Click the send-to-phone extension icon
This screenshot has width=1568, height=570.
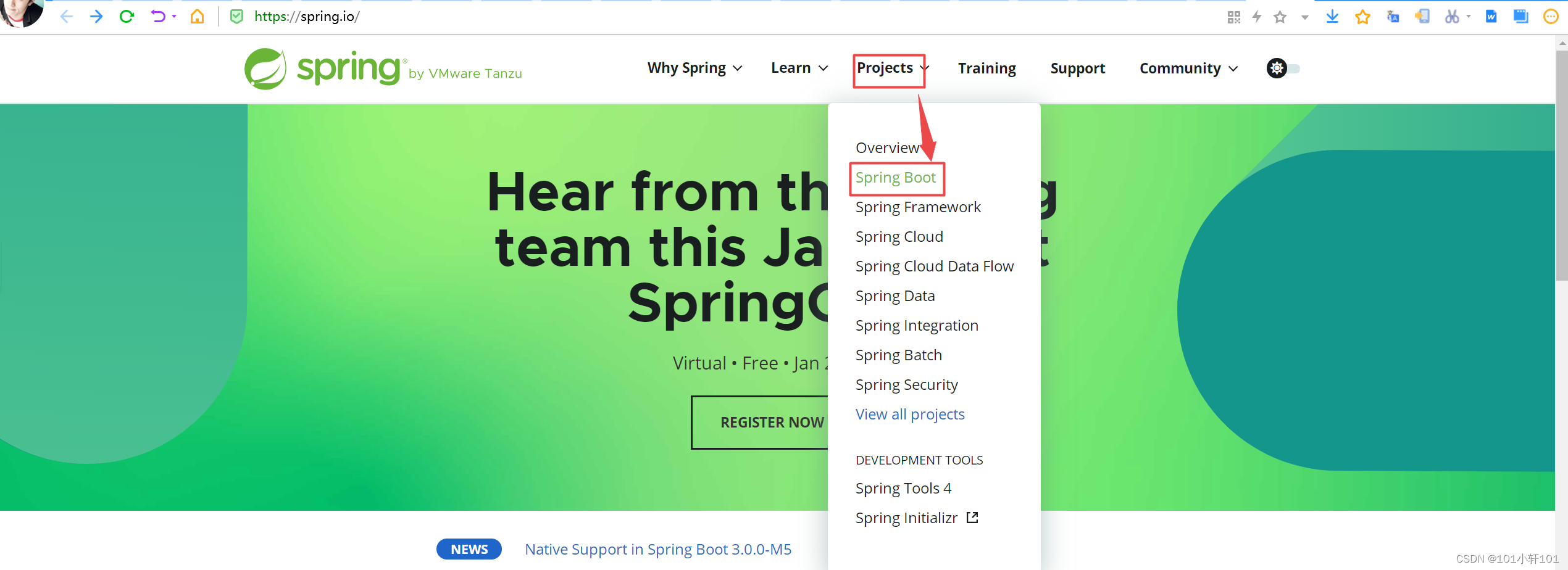(1422, 17)
